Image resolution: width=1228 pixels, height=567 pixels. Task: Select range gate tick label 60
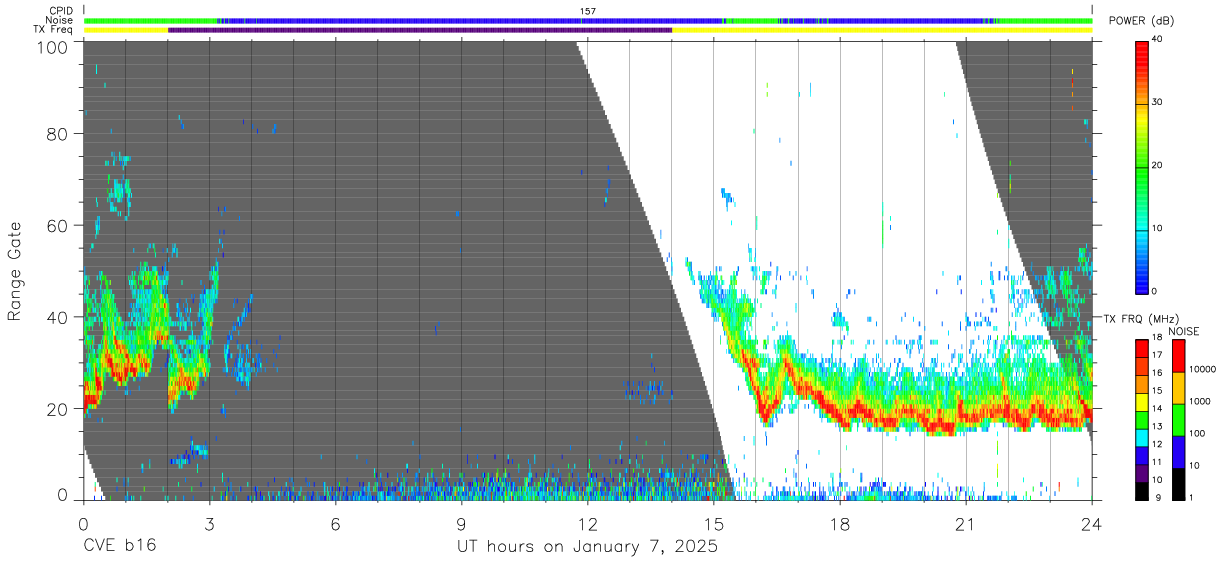coord(58,225)
